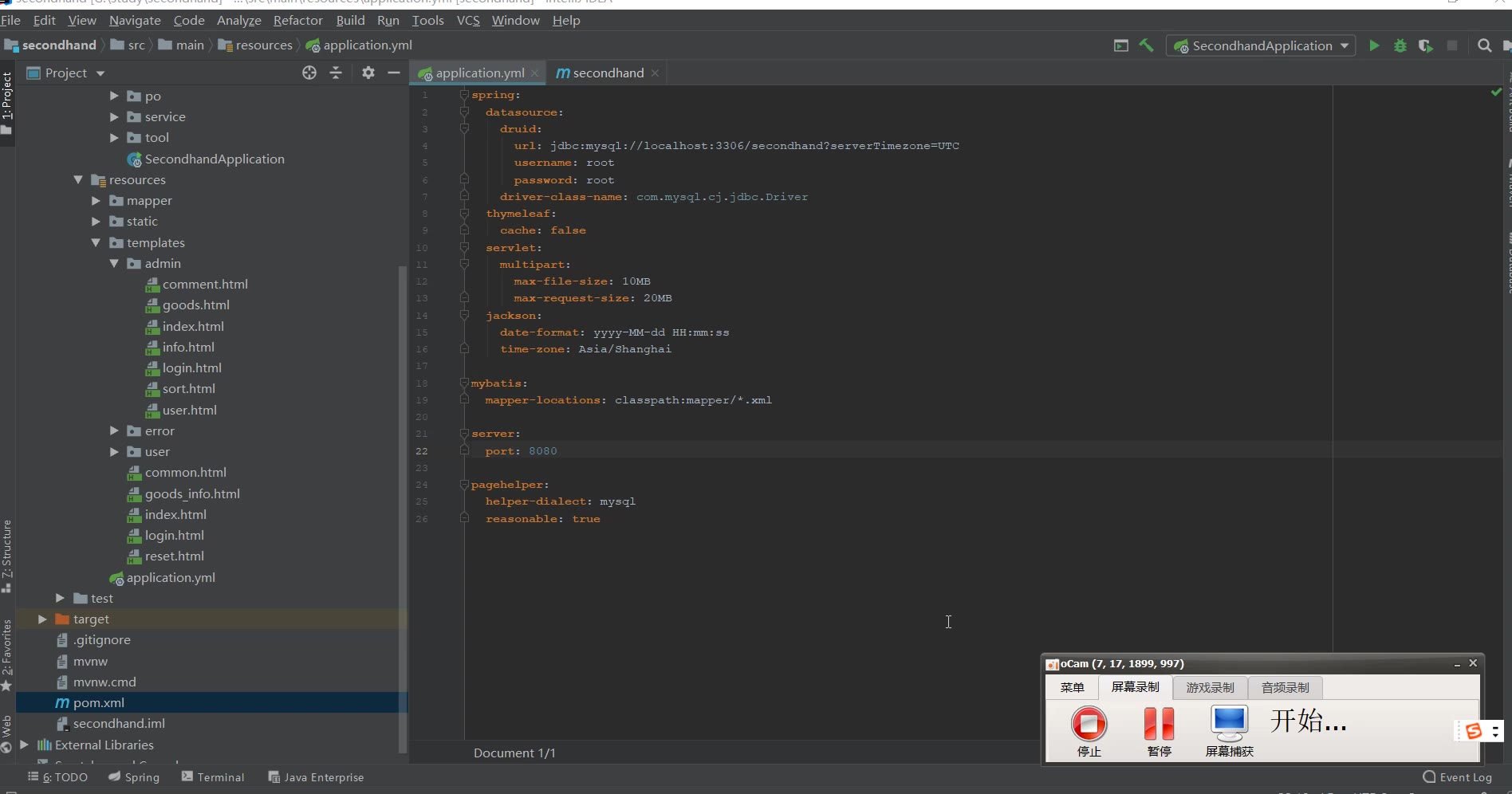Switch to the secondhand editor tab
1512x794 pixels.
pos(607,73)
